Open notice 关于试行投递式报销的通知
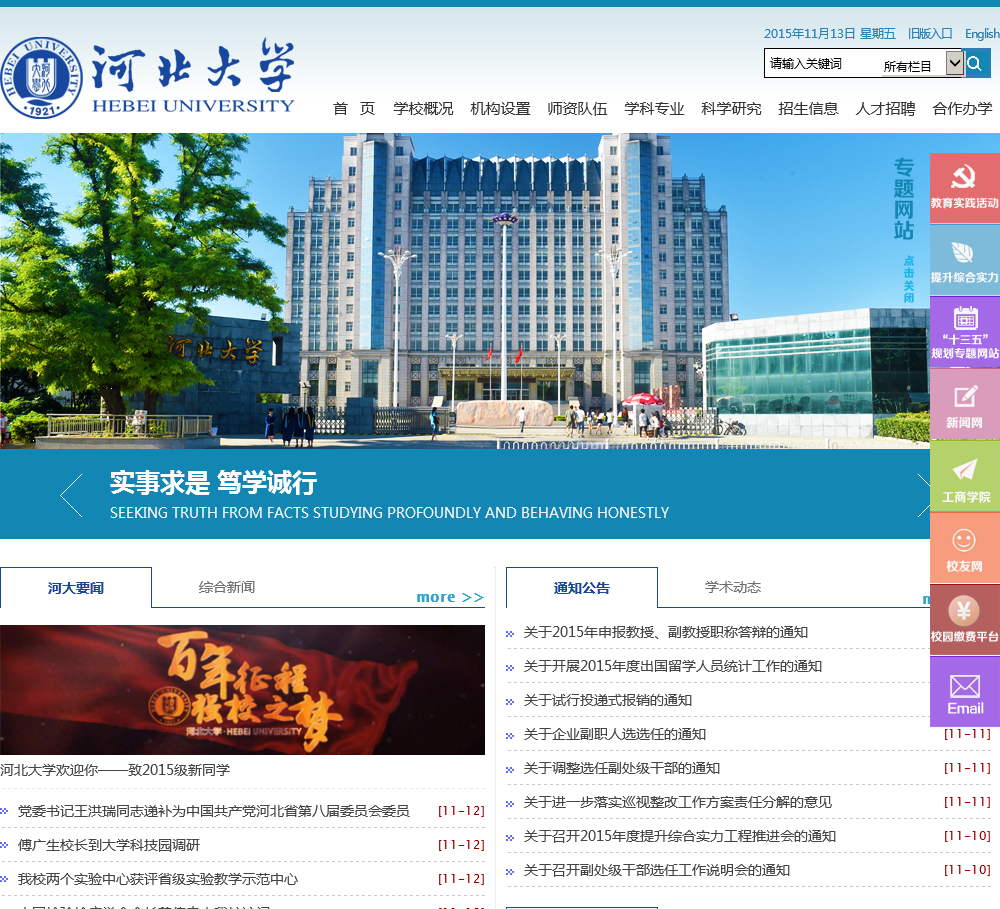This screenshot has height=909, width=1000. pyautogui.click(x=608, y=700)
